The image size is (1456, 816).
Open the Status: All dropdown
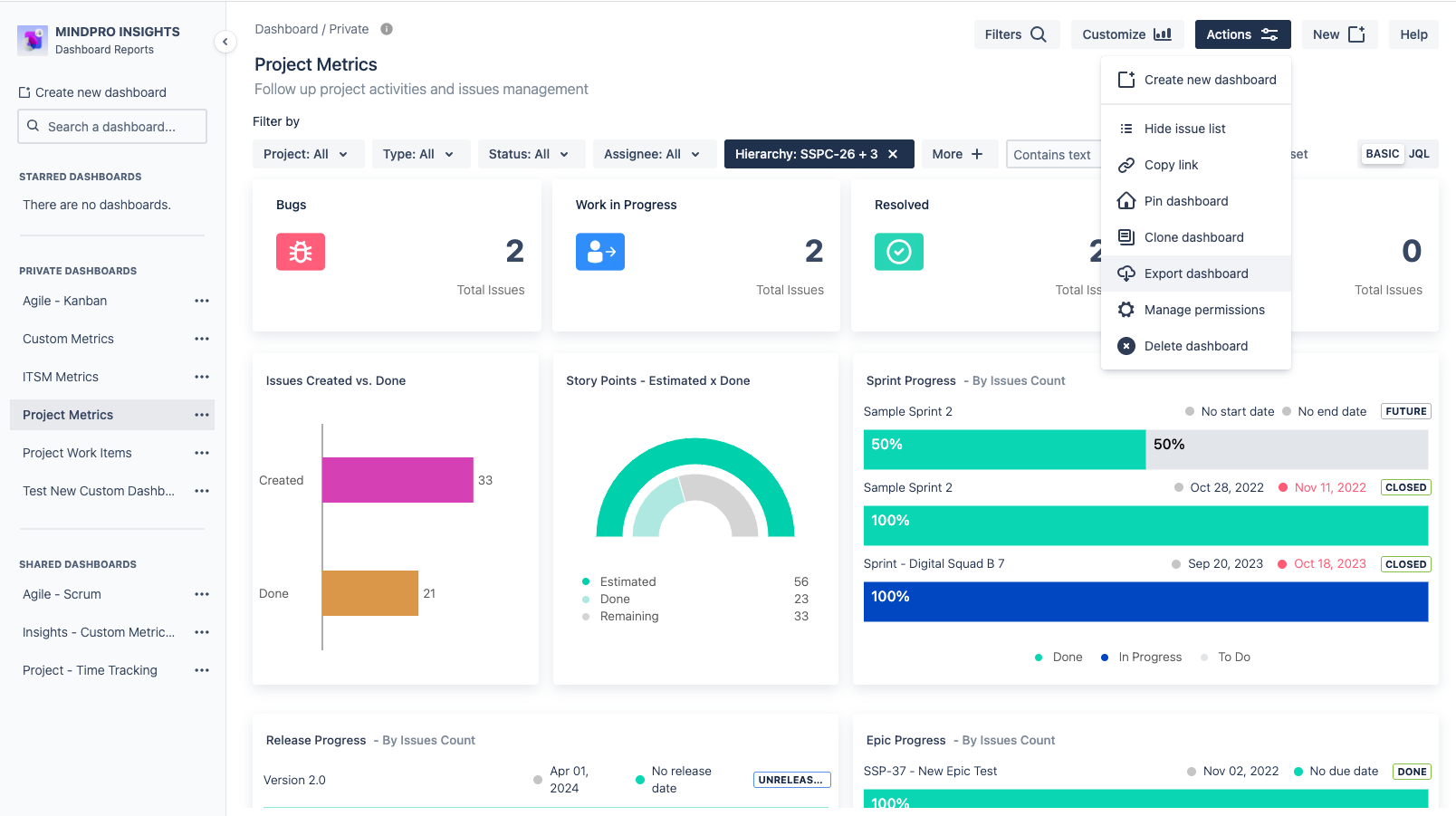coord(531,154)
